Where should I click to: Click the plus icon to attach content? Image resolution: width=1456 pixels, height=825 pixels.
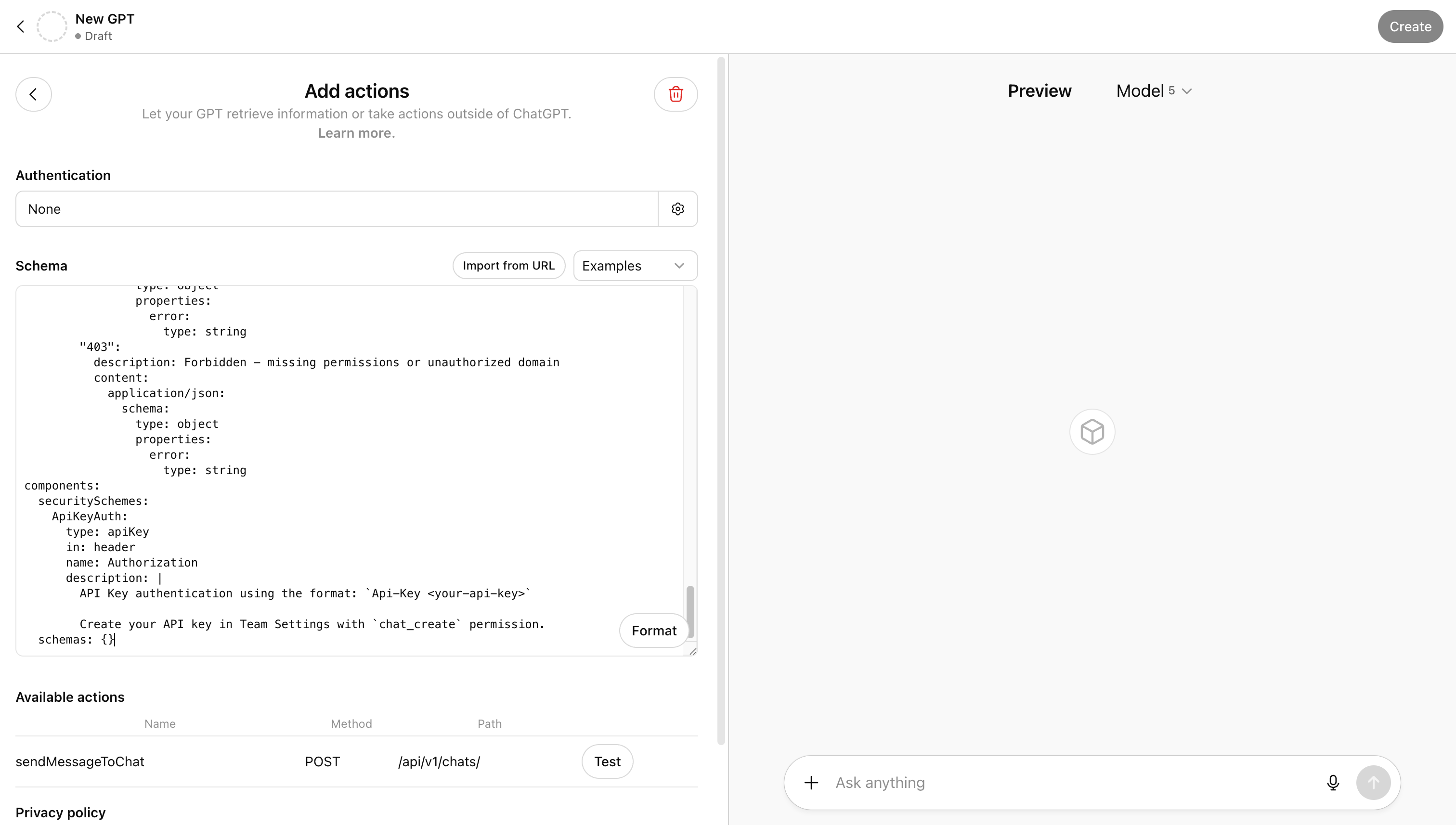(811, 783)
